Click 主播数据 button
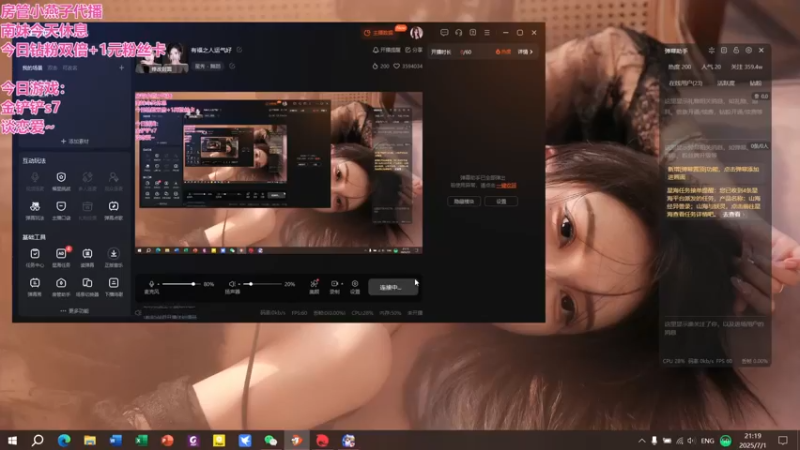 click(379, 33)
